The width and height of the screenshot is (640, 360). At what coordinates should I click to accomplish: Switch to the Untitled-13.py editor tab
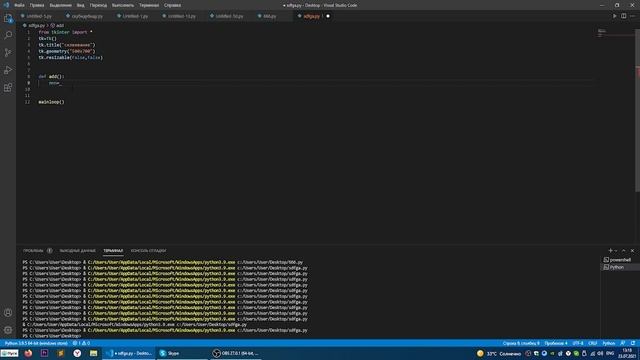point(181,16)
